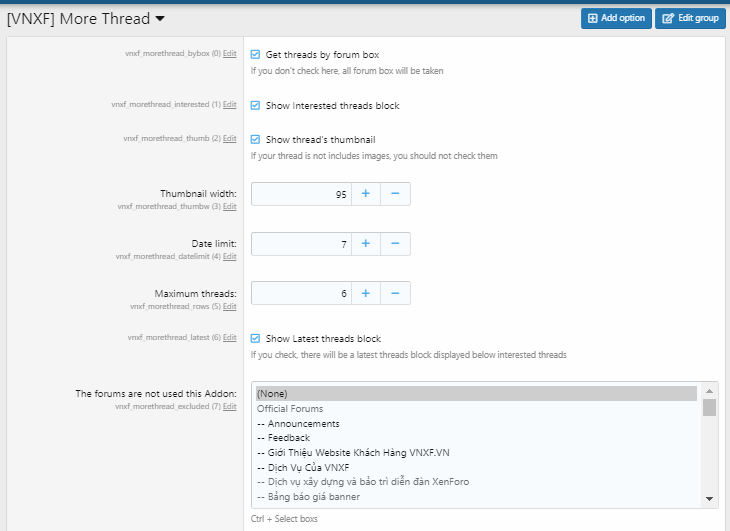
Task: Open Edit link for vnxf_morethread_excluded
Action: coord(230,407)
